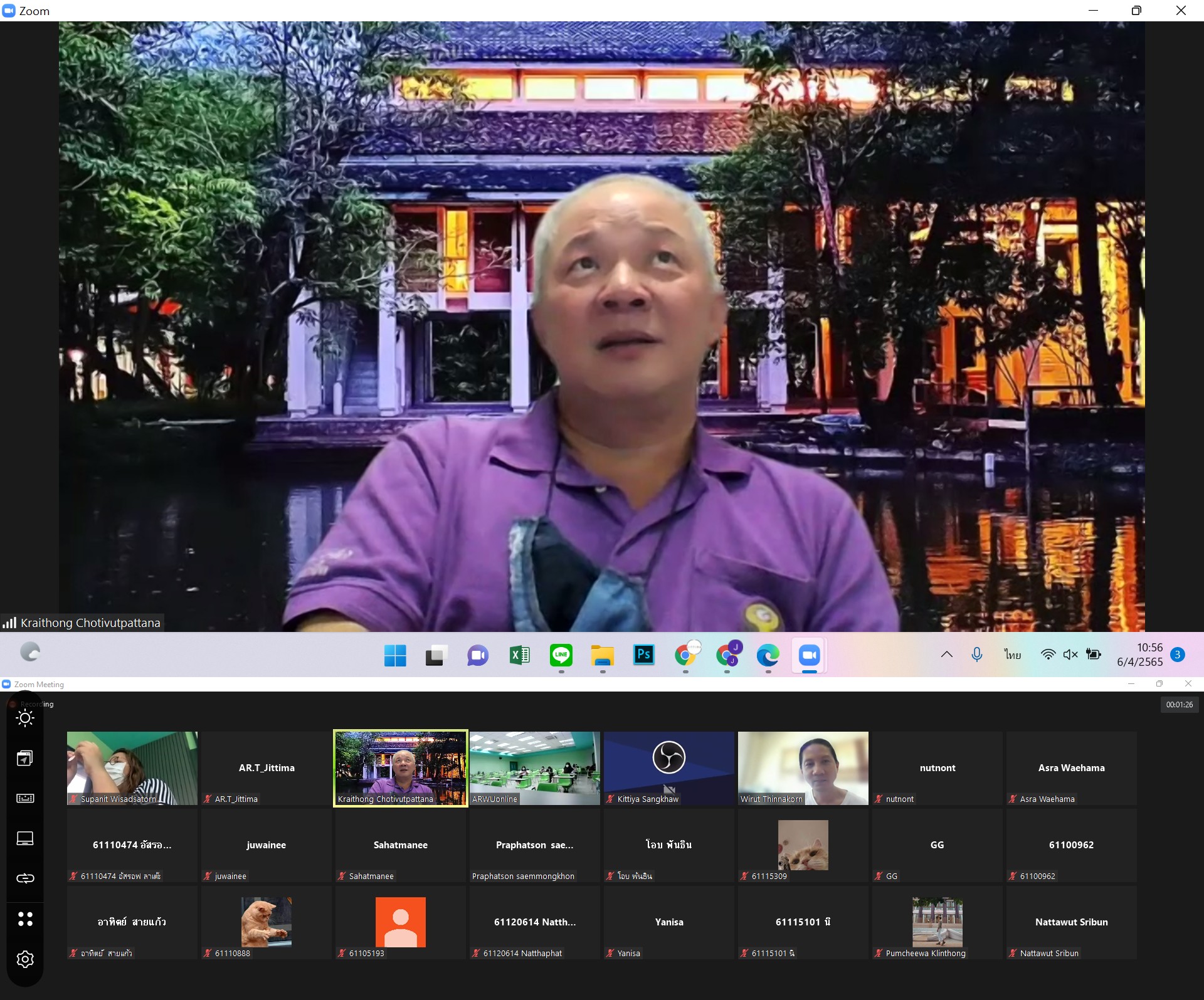Open LINE app from the taskbar

click(561, 655)
